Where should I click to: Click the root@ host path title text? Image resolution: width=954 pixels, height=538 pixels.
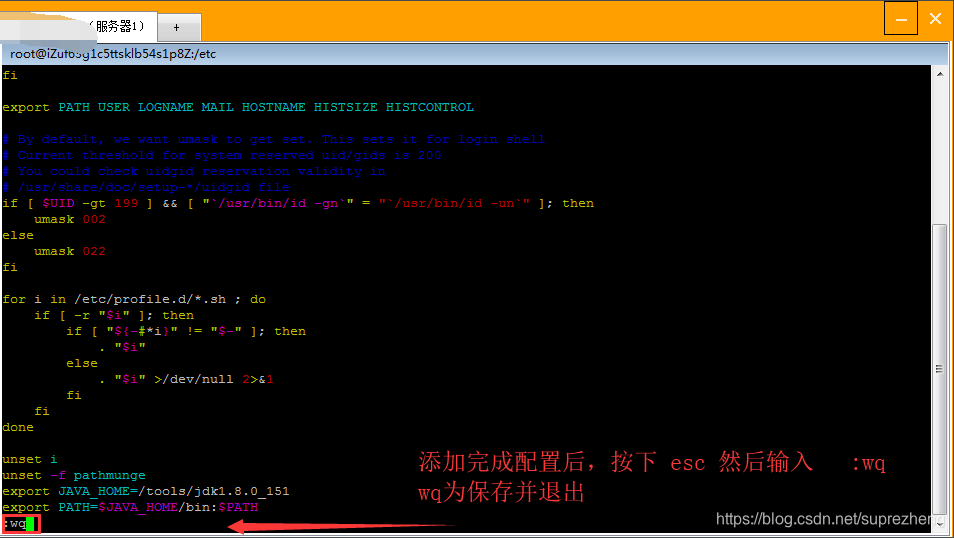113,54
